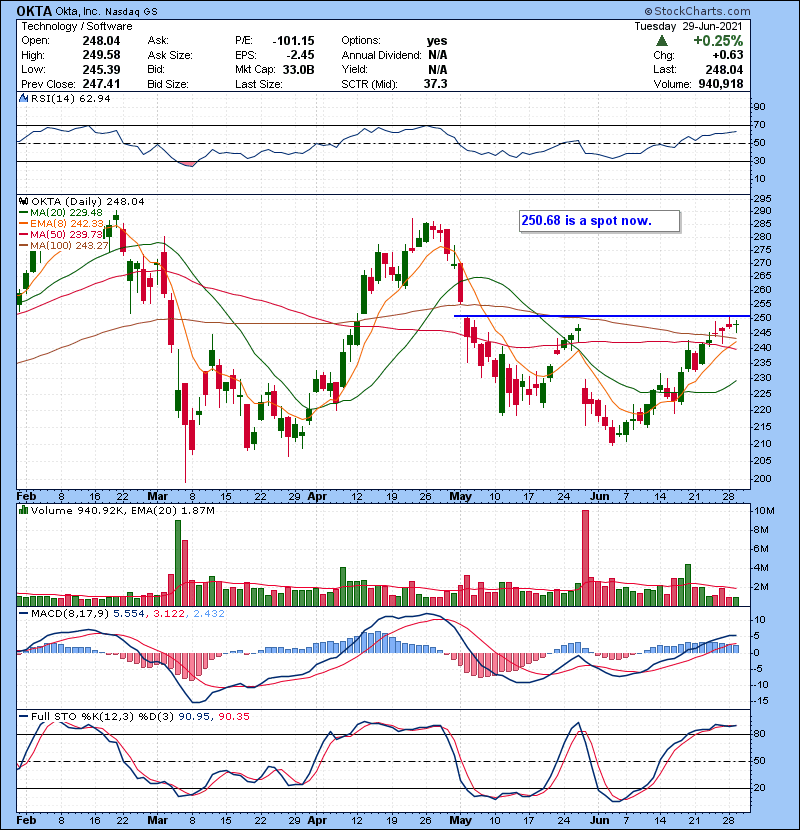This screenshot has height=830, width=800.
Task: Click the 200 price scale label
Action: pyautogui.click(x=762, y=479)
